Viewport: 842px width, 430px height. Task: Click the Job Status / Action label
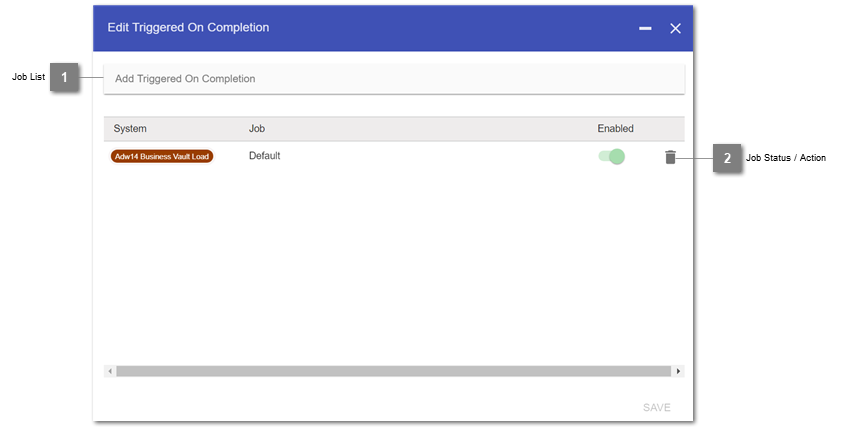(785, 158)
